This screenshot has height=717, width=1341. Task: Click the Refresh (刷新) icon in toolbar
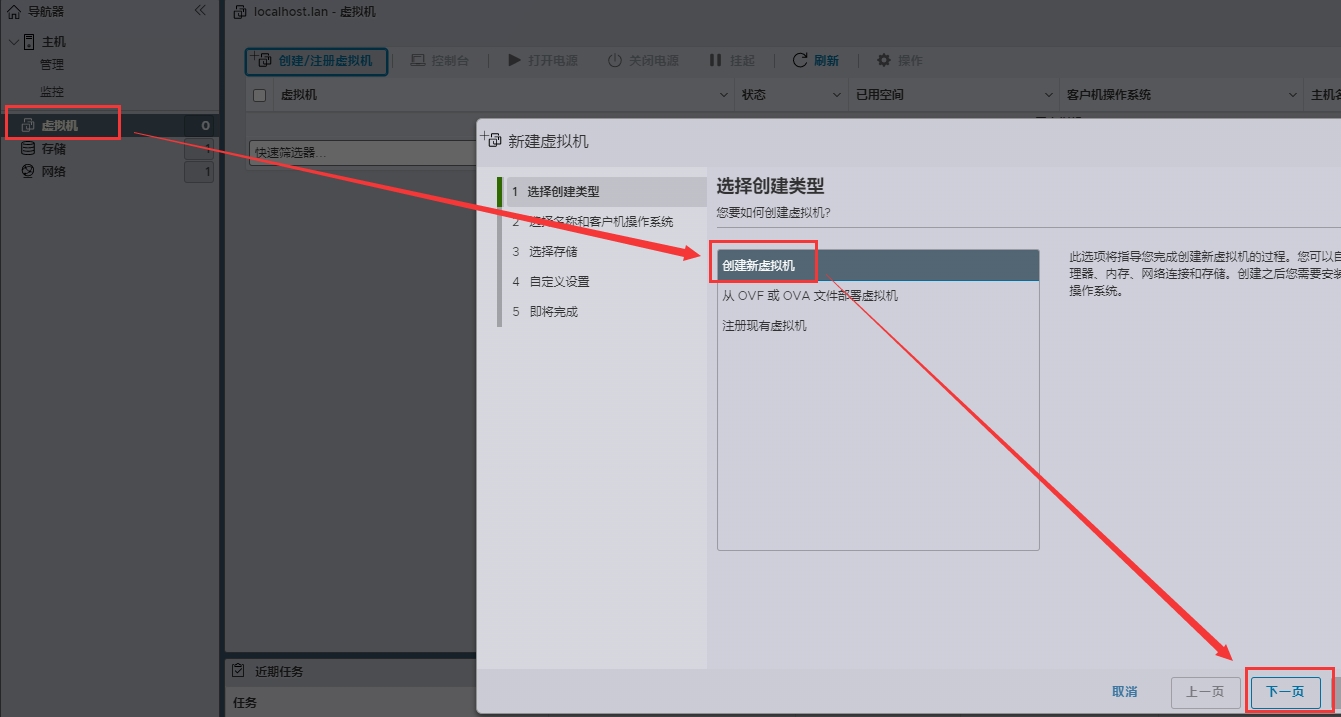pos(800,61)
